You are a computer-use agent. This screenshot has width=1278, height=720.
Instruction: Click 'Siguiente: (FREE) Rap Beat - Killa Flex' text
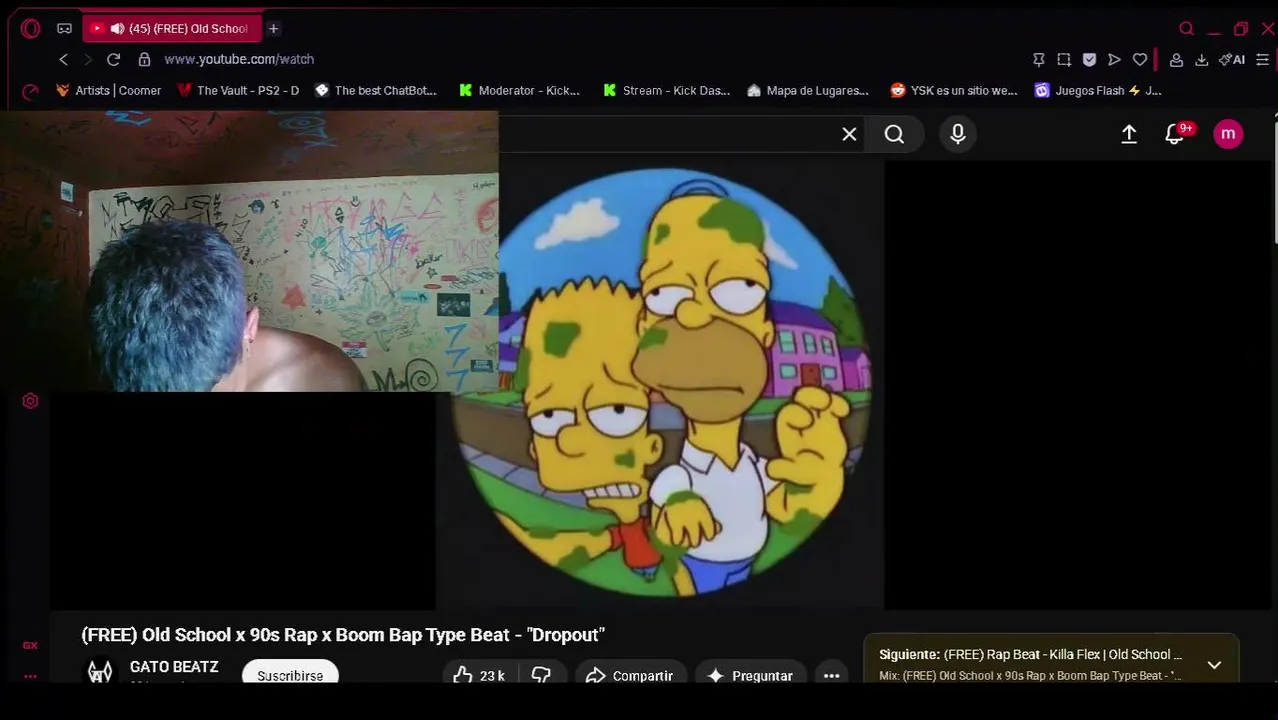(x=1030, y=655)
